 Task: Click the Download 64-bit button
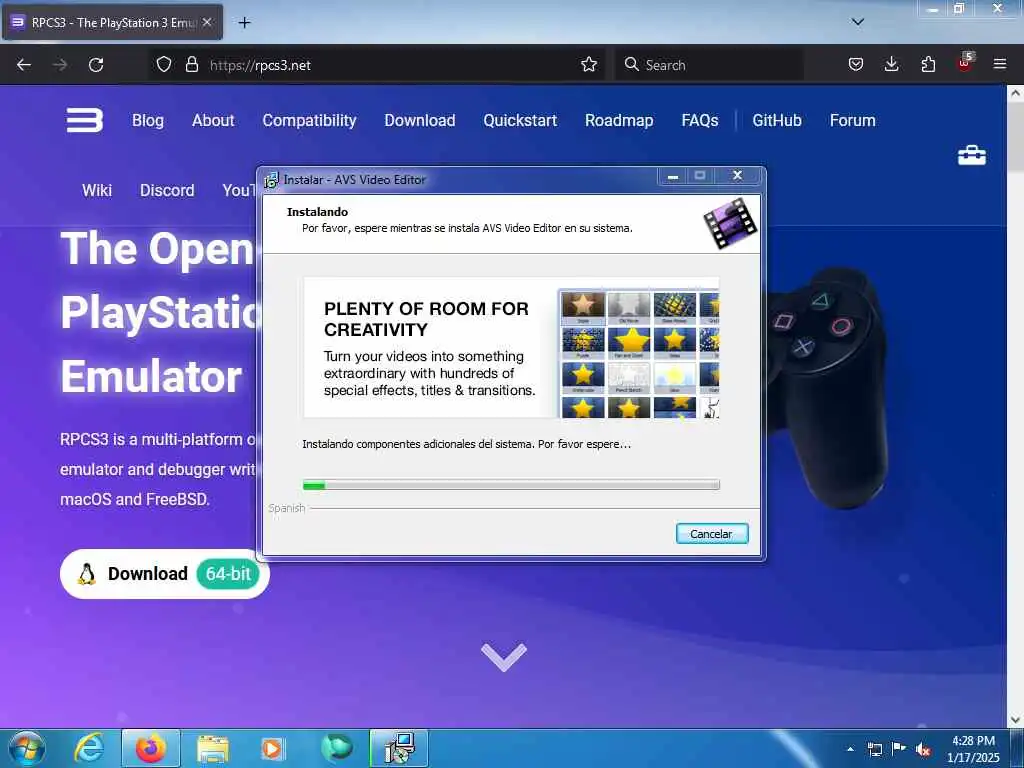coord(165,574)
